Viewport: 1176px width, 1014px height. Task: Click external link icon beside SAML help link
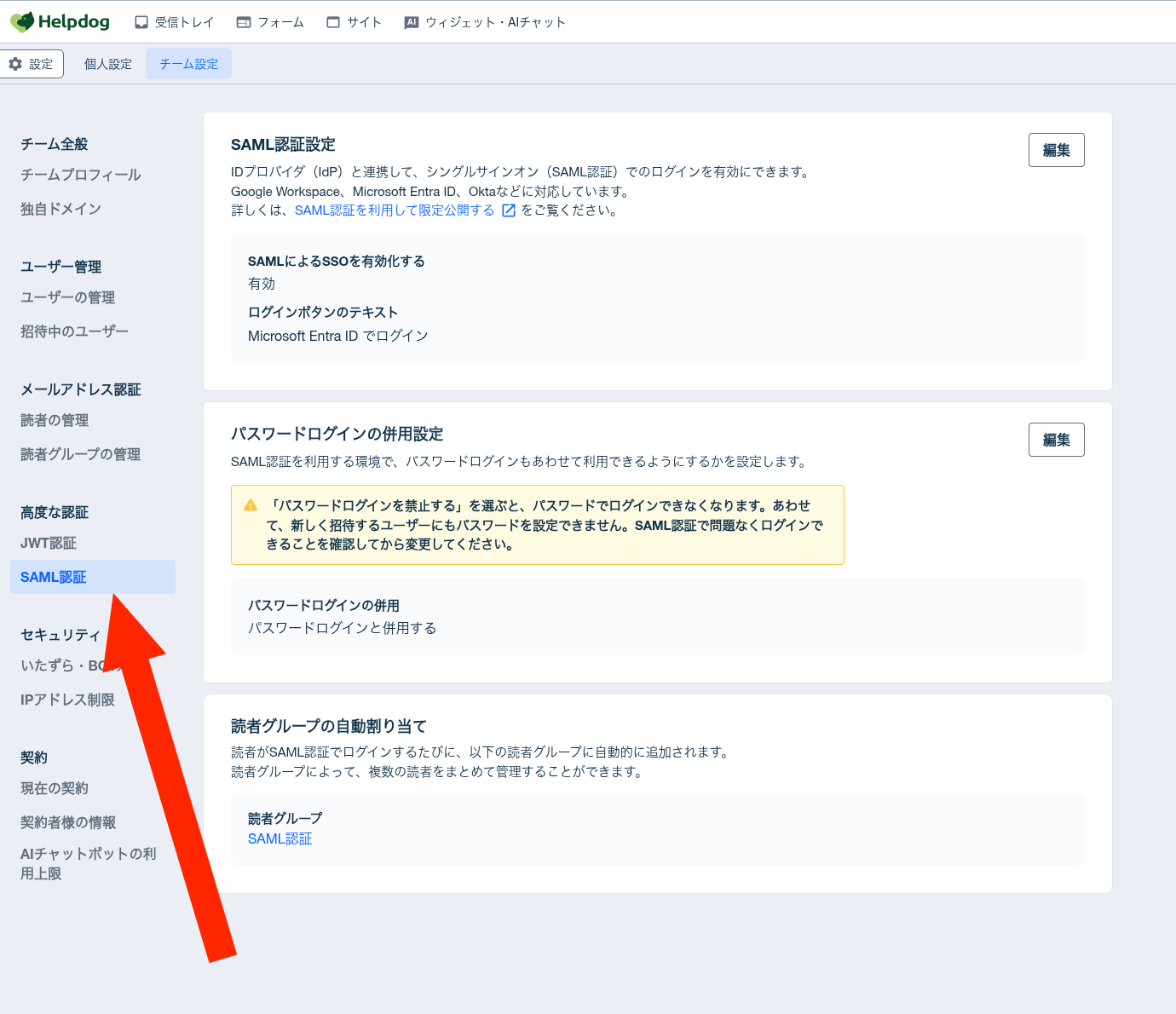[509, 210]
